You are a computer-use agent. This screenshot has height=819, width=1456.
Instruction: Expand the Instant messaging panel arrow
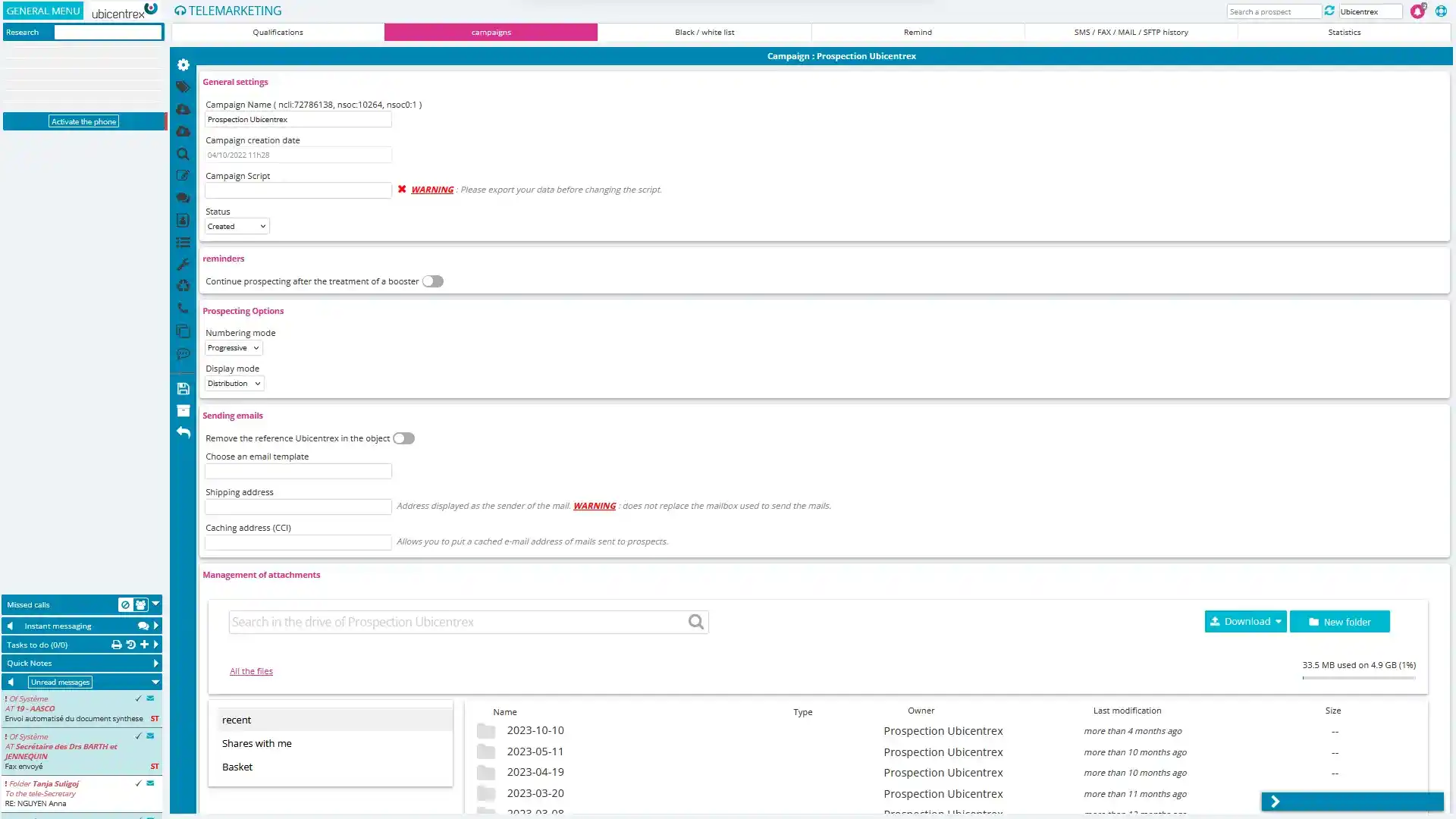pos(156,626)
